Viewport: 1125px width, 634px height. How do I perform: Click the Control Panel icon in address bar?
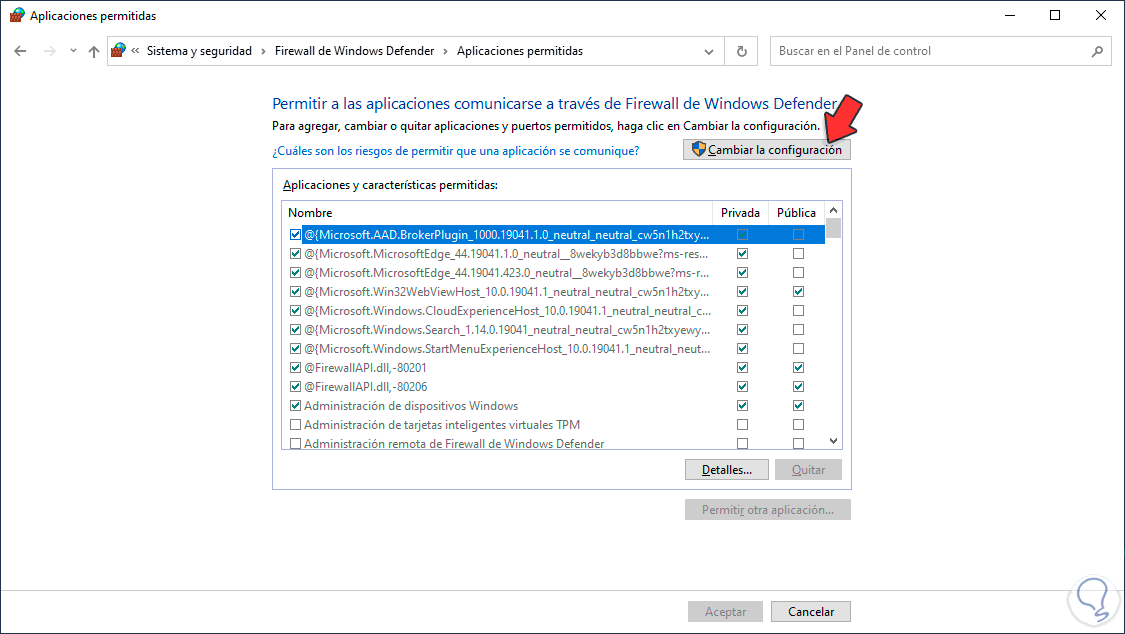118,50
